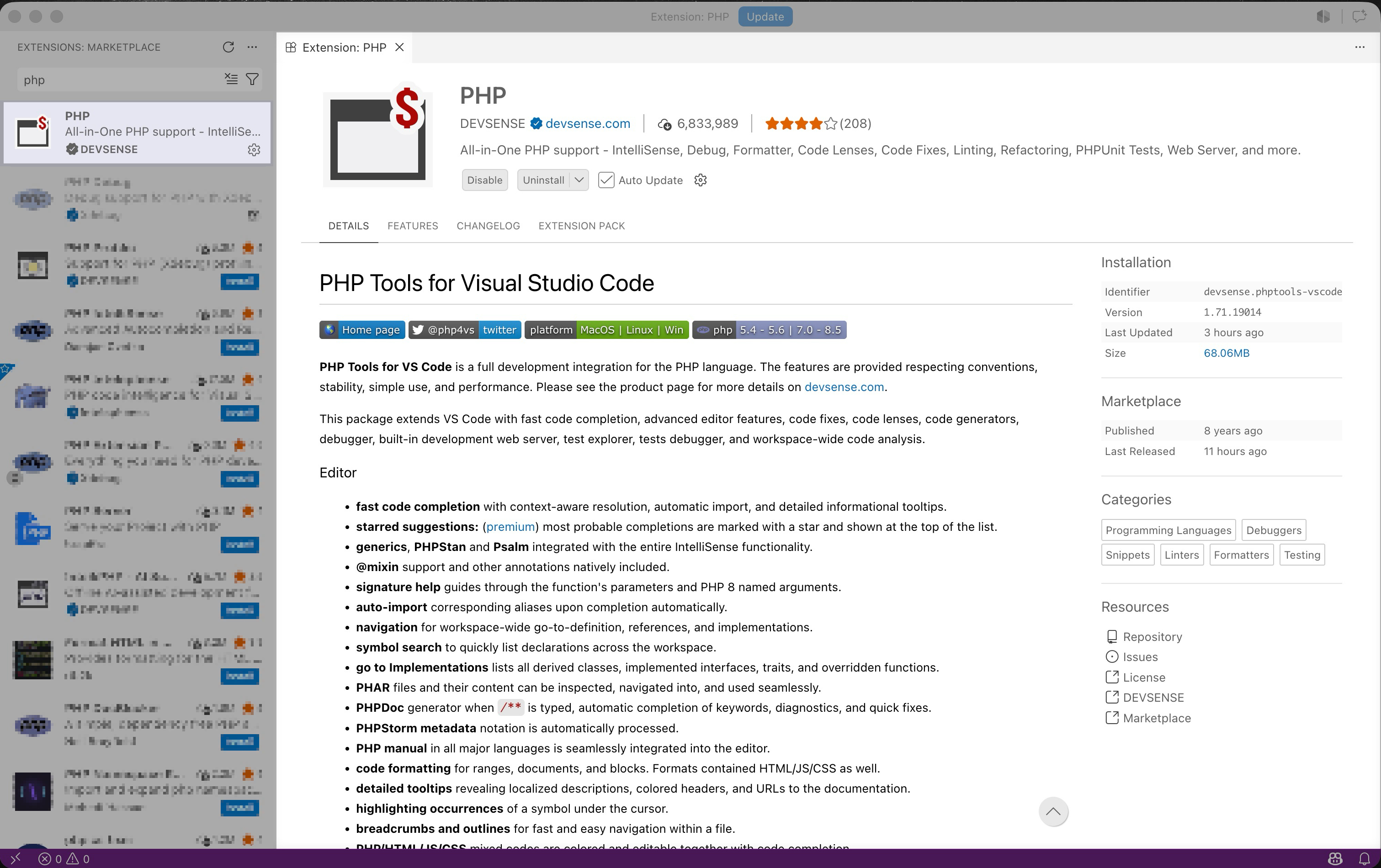Open the Home page badge

point(362,330)
